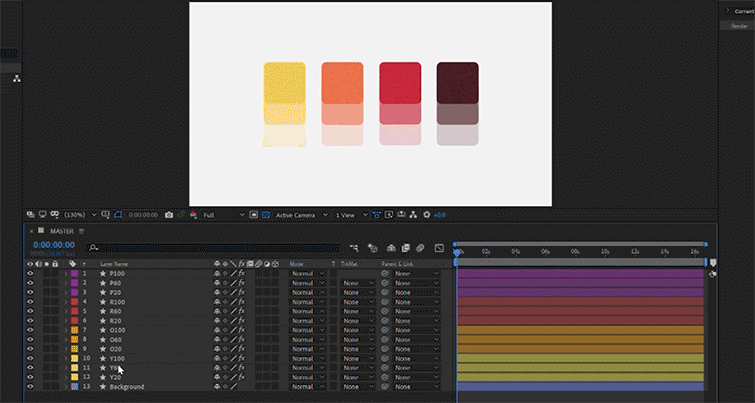Open the Show Channel color management icon

(x=194, y=215)
